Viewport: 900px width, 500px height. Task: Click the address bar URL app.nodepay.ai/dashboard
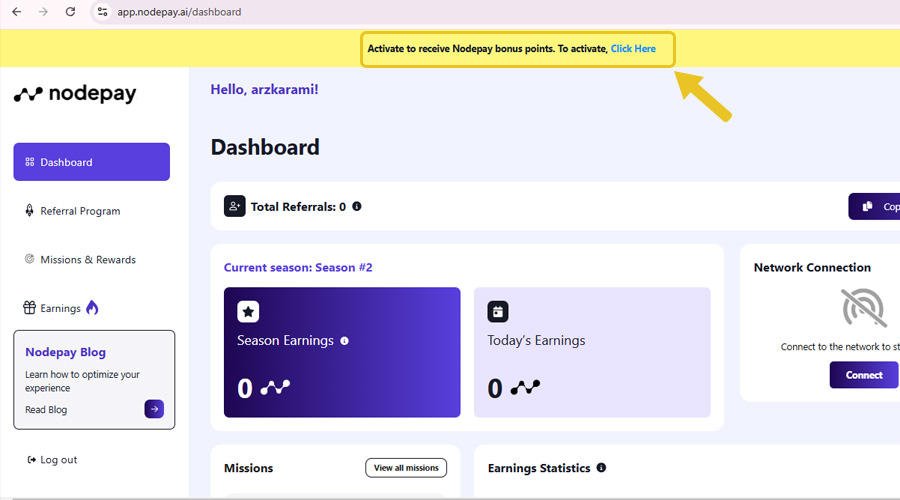pos(179,12)
